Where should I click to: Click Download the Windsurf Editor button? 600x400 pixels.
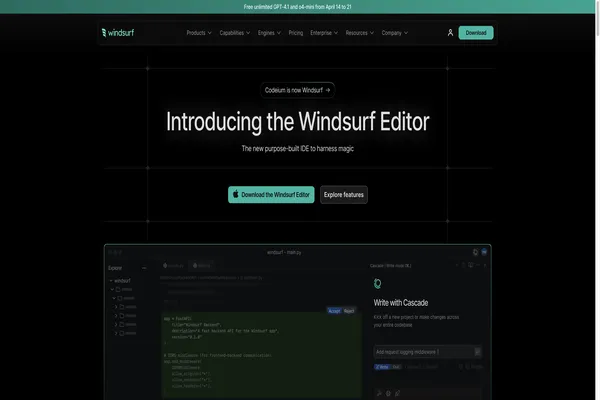click(271, 195)
